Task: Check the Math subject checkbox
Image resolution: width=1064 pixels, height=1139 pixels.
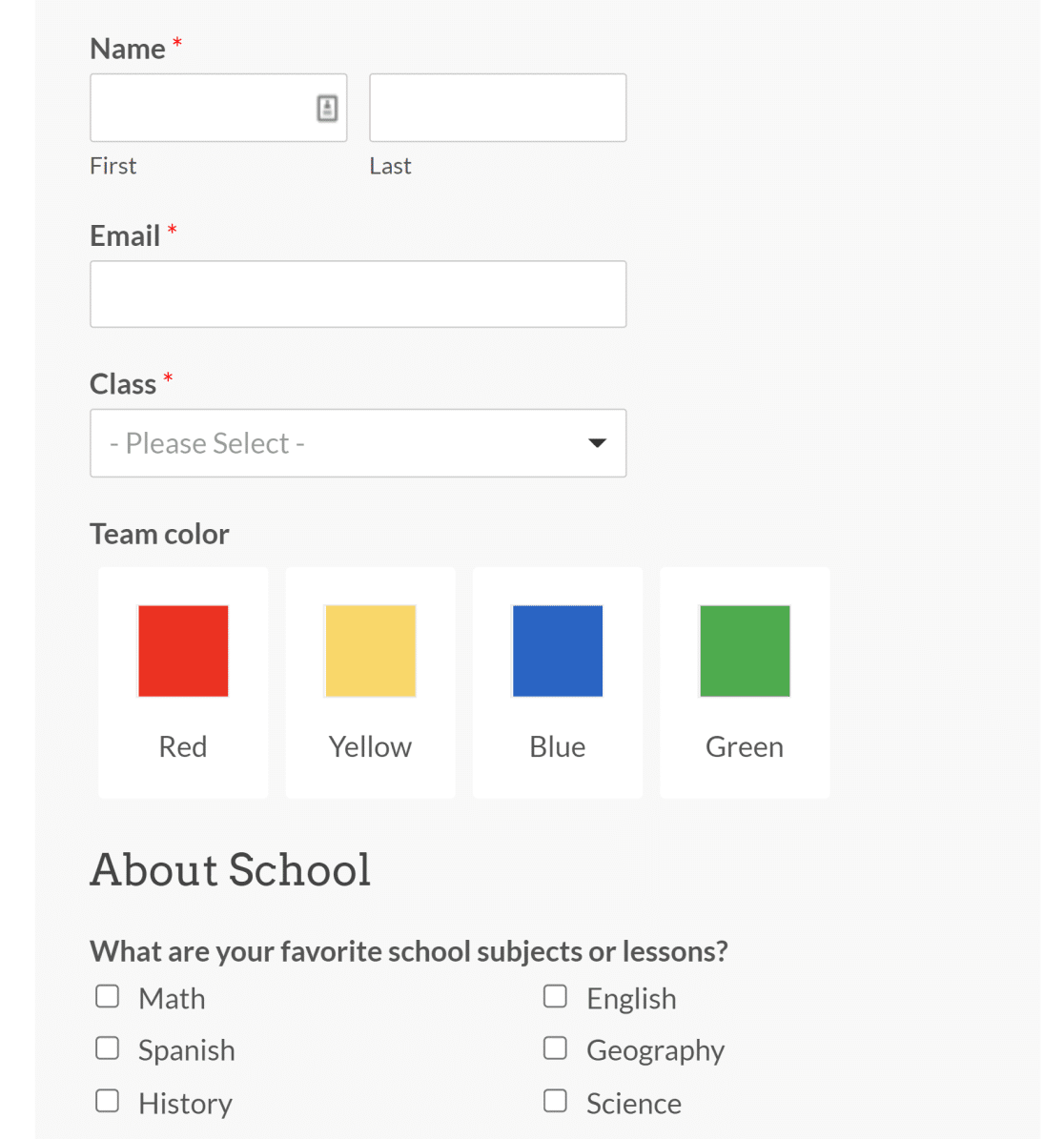Action: [107, 995]
